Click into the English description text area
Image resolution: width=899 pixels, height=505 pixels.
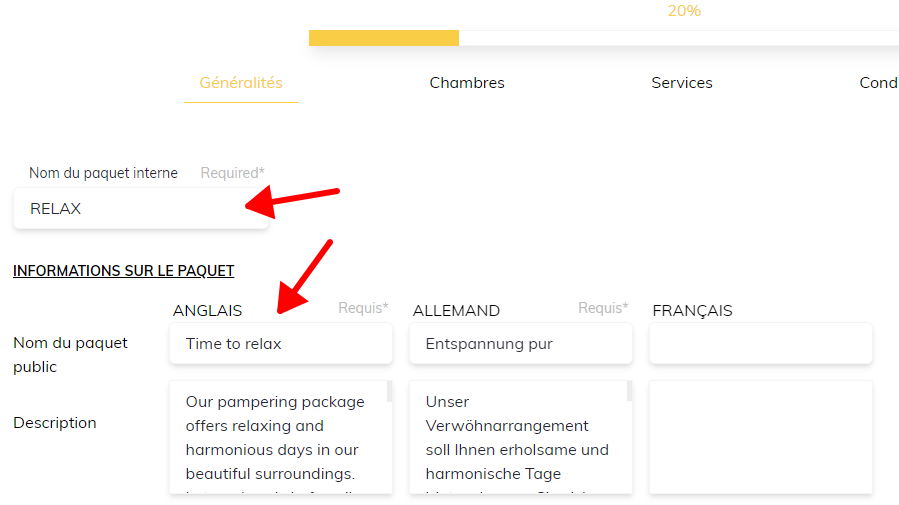(275, 438)
